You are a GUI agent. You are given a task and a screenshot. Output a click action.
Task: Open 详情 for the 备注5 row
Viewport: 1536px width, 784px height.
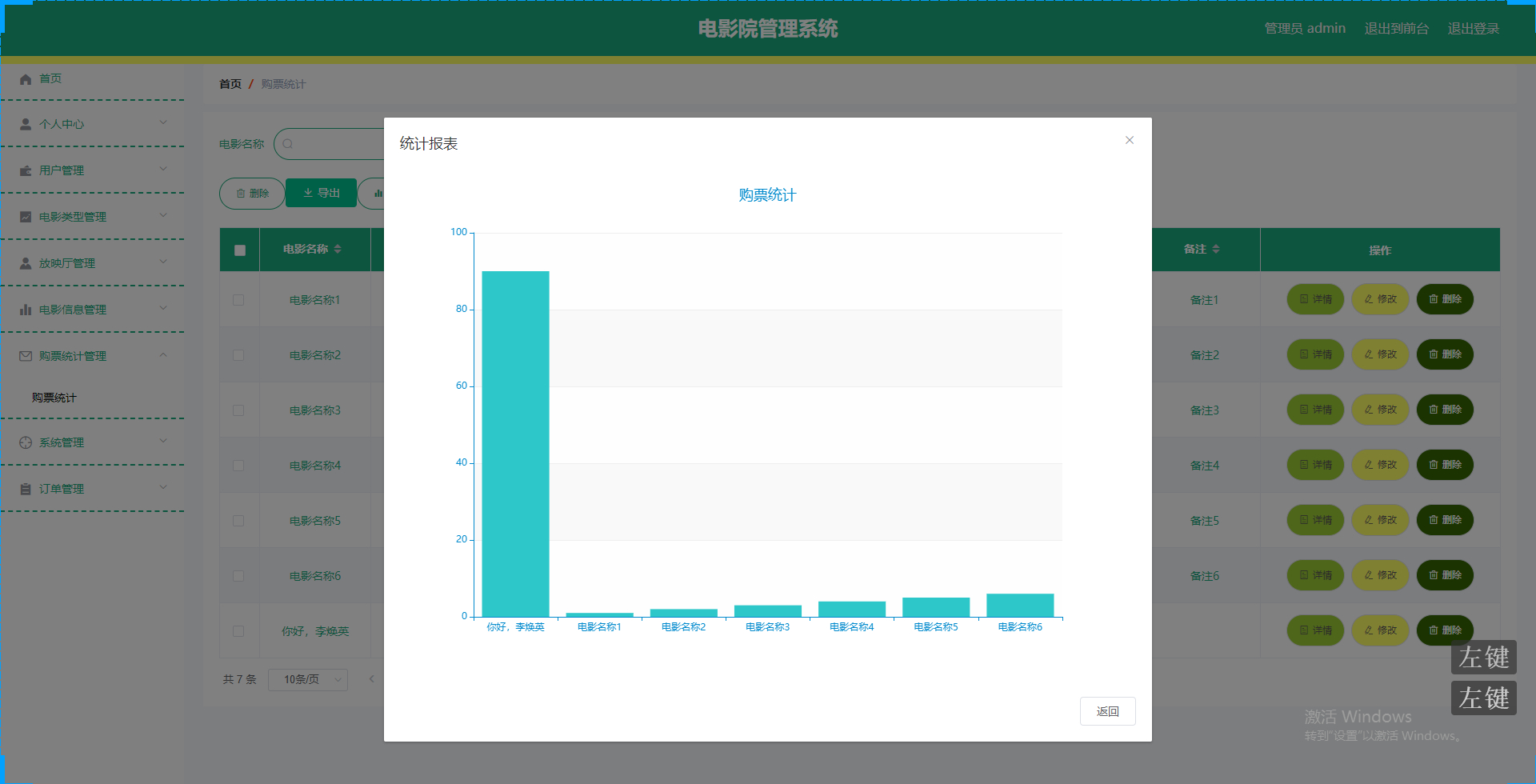1316,520
